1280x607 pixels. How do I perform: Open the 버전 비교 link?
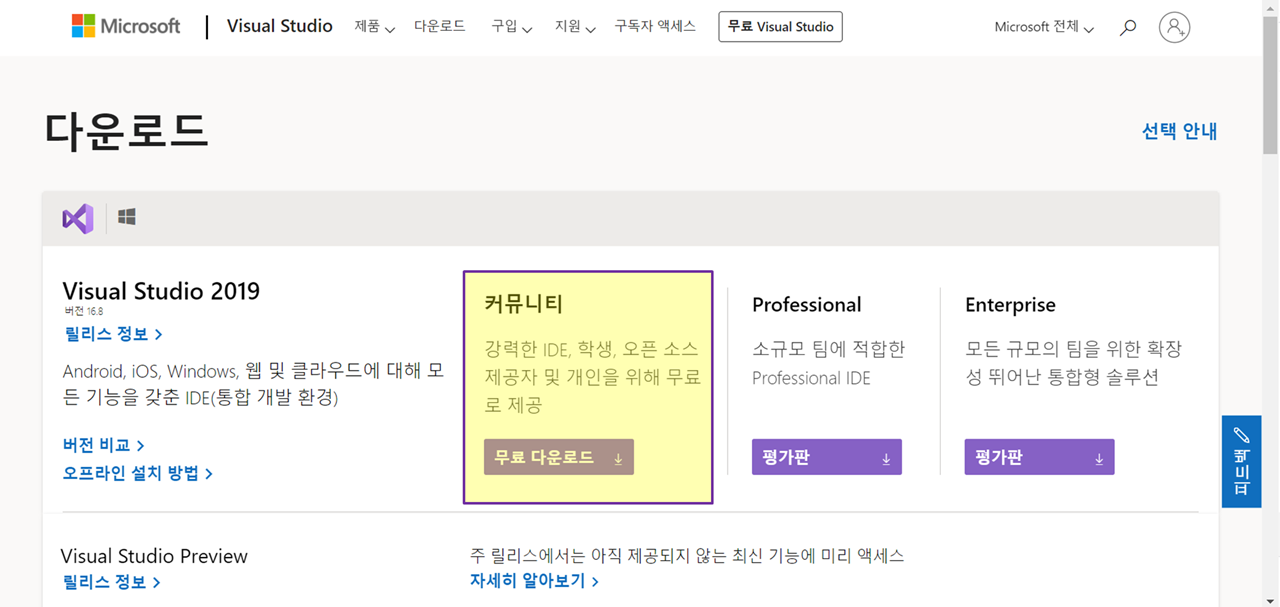click(103, 445)
